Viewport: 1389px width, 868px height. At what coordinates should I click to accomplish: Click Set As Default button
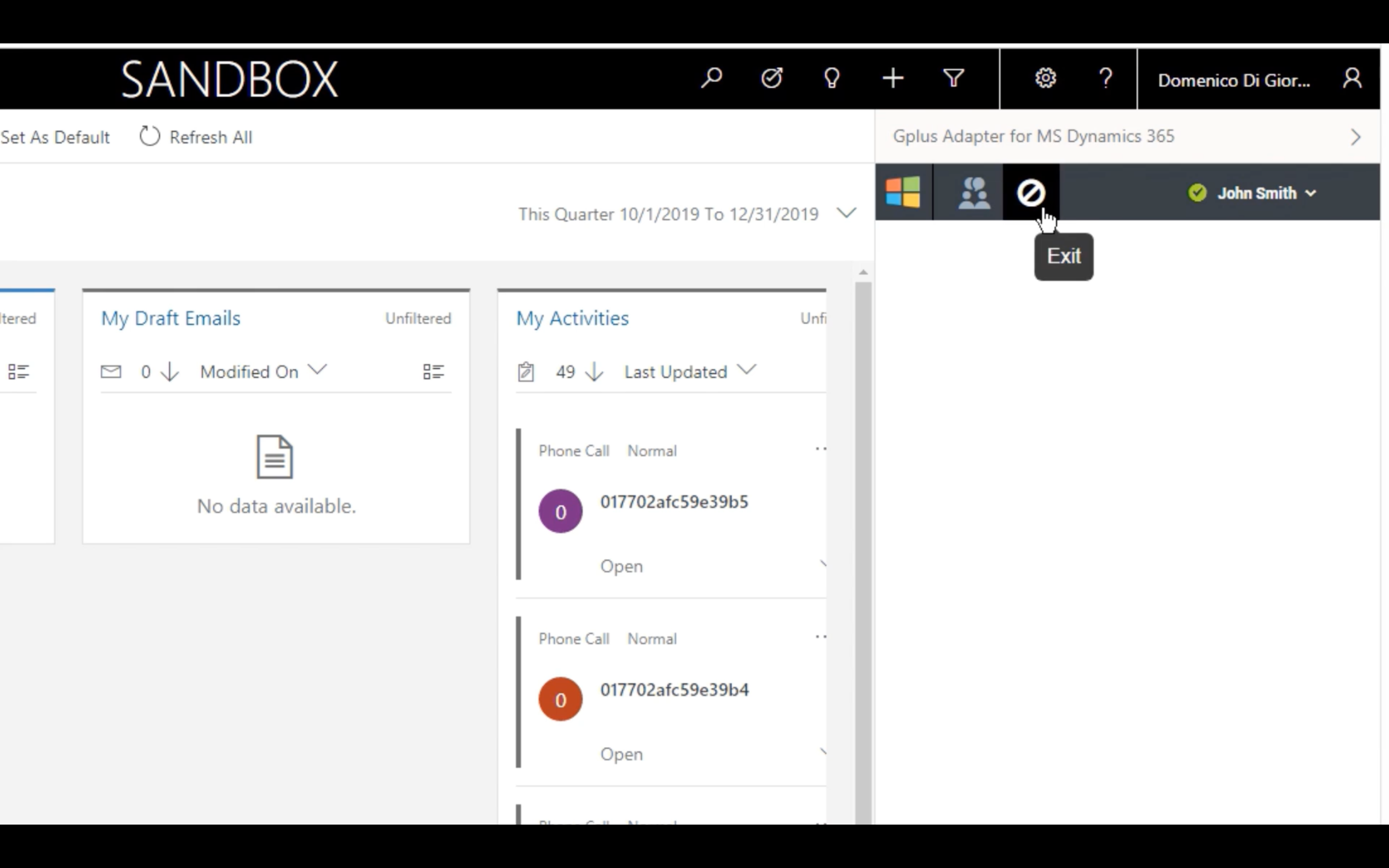point(55,137)
